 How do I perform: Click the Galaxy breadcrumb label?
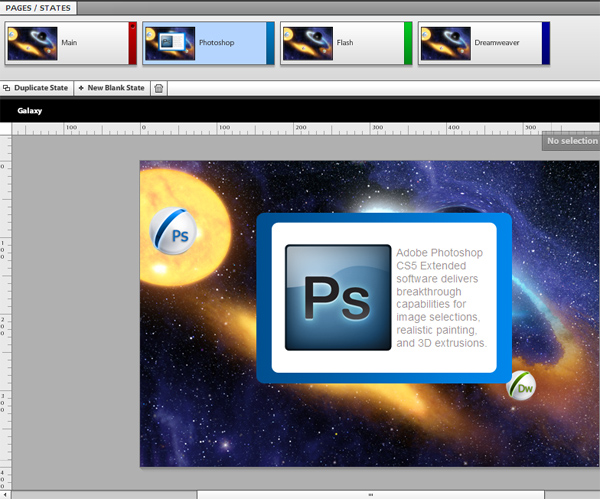29,111
